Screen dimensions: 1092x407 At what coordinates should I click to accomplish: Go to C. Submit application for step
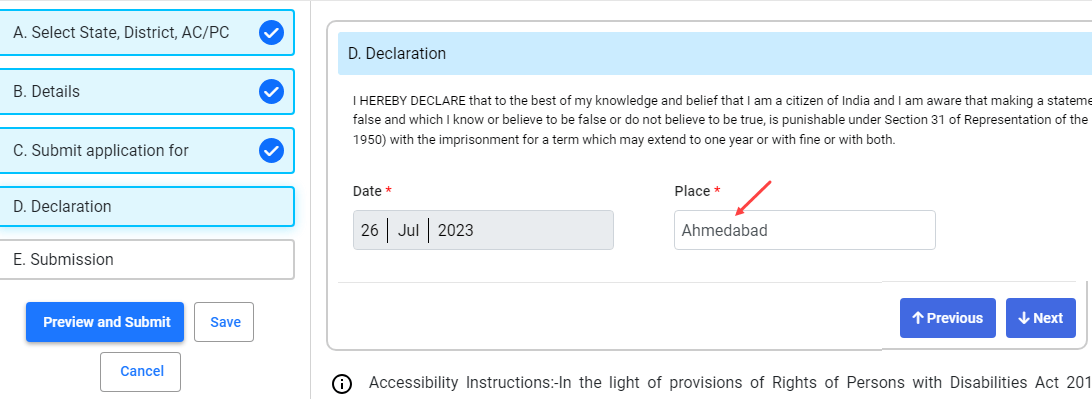click(x=147, y=151)
